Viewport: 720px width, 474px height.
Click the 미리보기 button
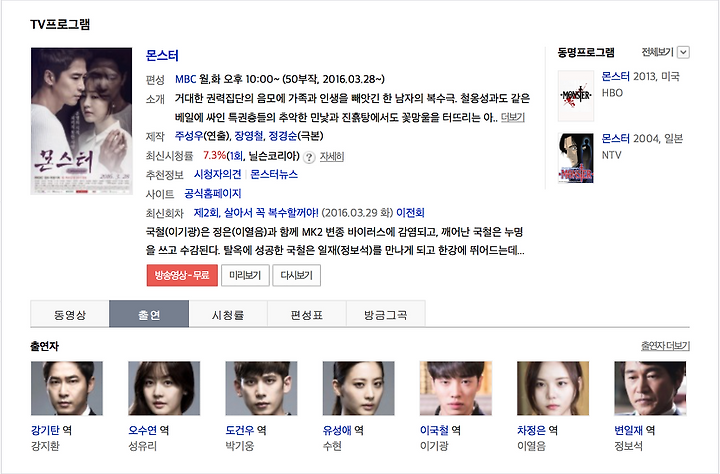tap(245, 276)
